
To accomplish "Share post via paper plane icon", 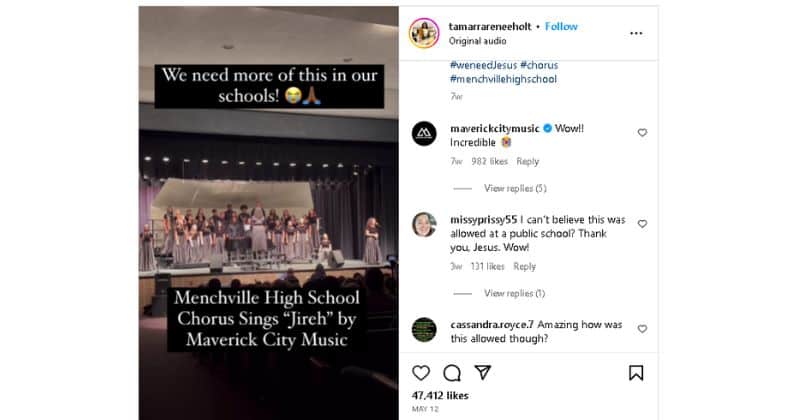I will [x=482, y=373].
